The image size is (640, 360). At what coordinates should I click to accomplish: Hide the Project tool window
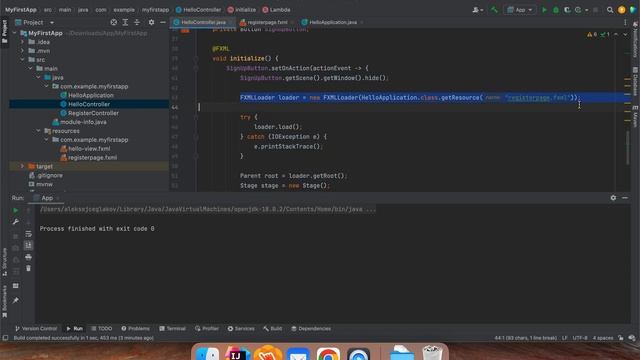[x=162, y=22]
